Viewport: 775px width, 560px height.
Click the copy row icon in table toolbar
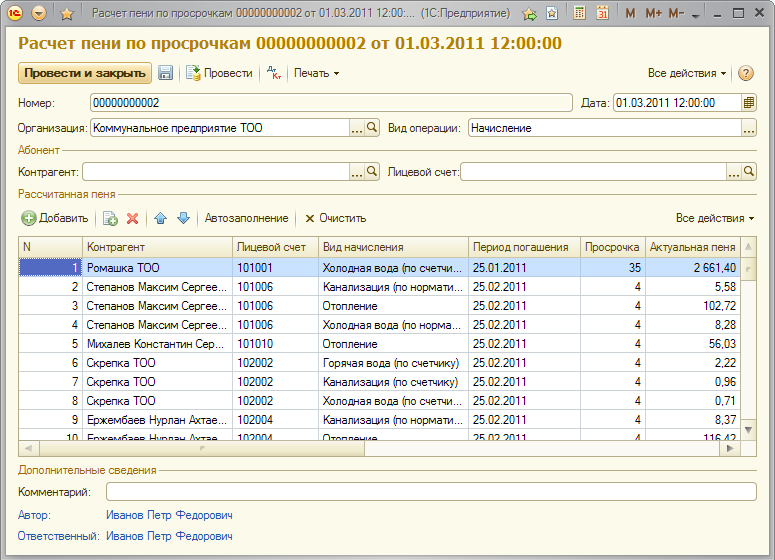[110, 218]
